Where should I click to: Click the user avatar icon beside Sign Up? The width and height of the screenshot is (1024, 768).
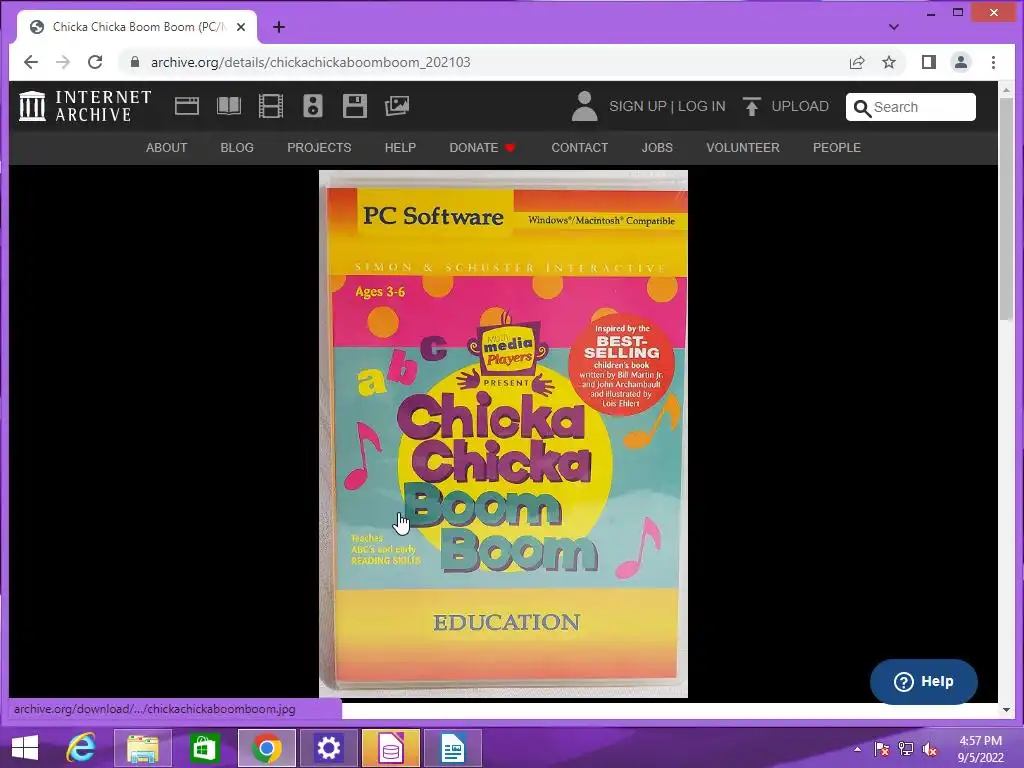pos(584,106)
